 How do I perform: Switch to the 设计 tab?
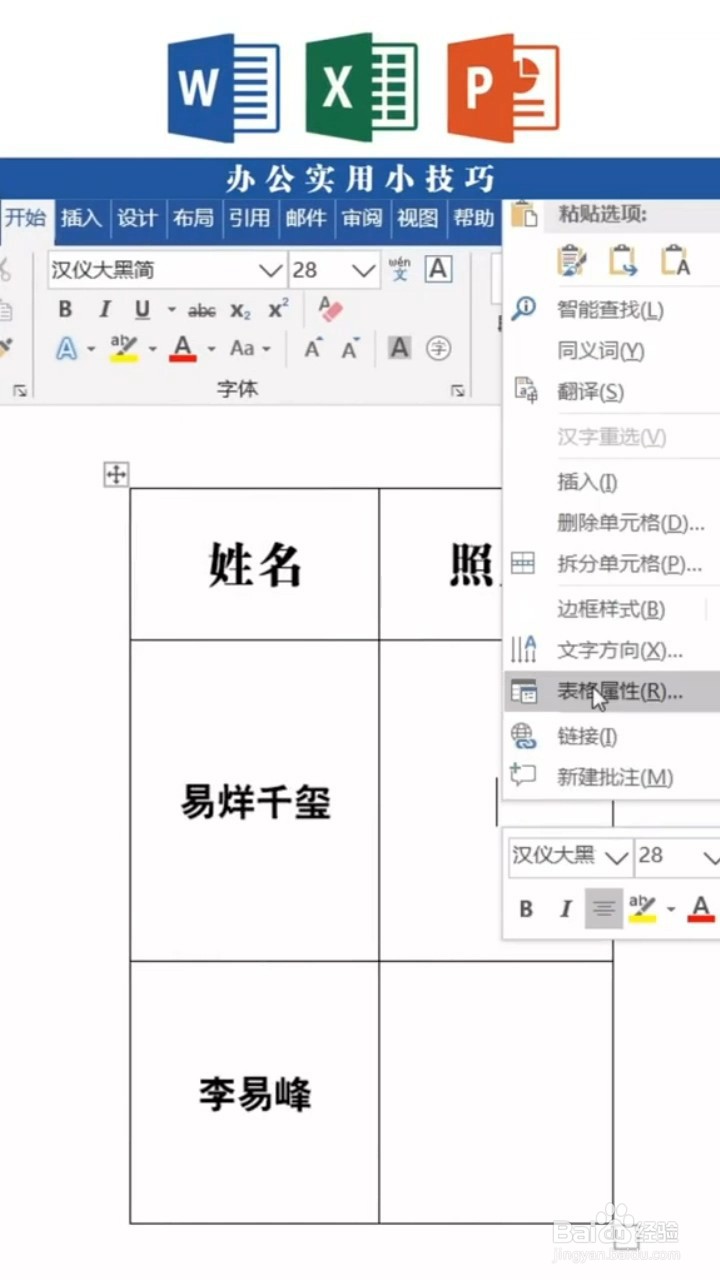coord(137,218)
